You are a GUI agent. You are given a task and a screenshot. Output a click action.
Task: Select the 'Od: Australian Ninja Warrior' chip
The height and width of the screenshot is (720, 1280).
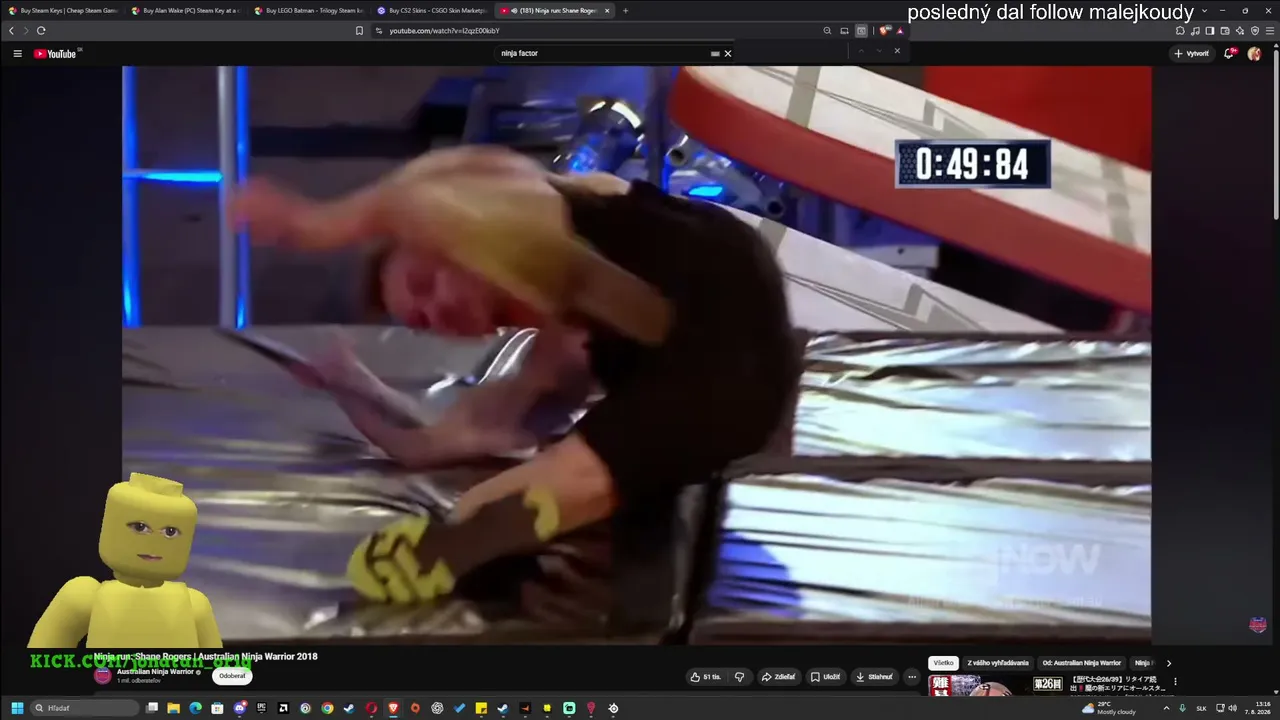pyautogui.click(x=1082, y=663)
